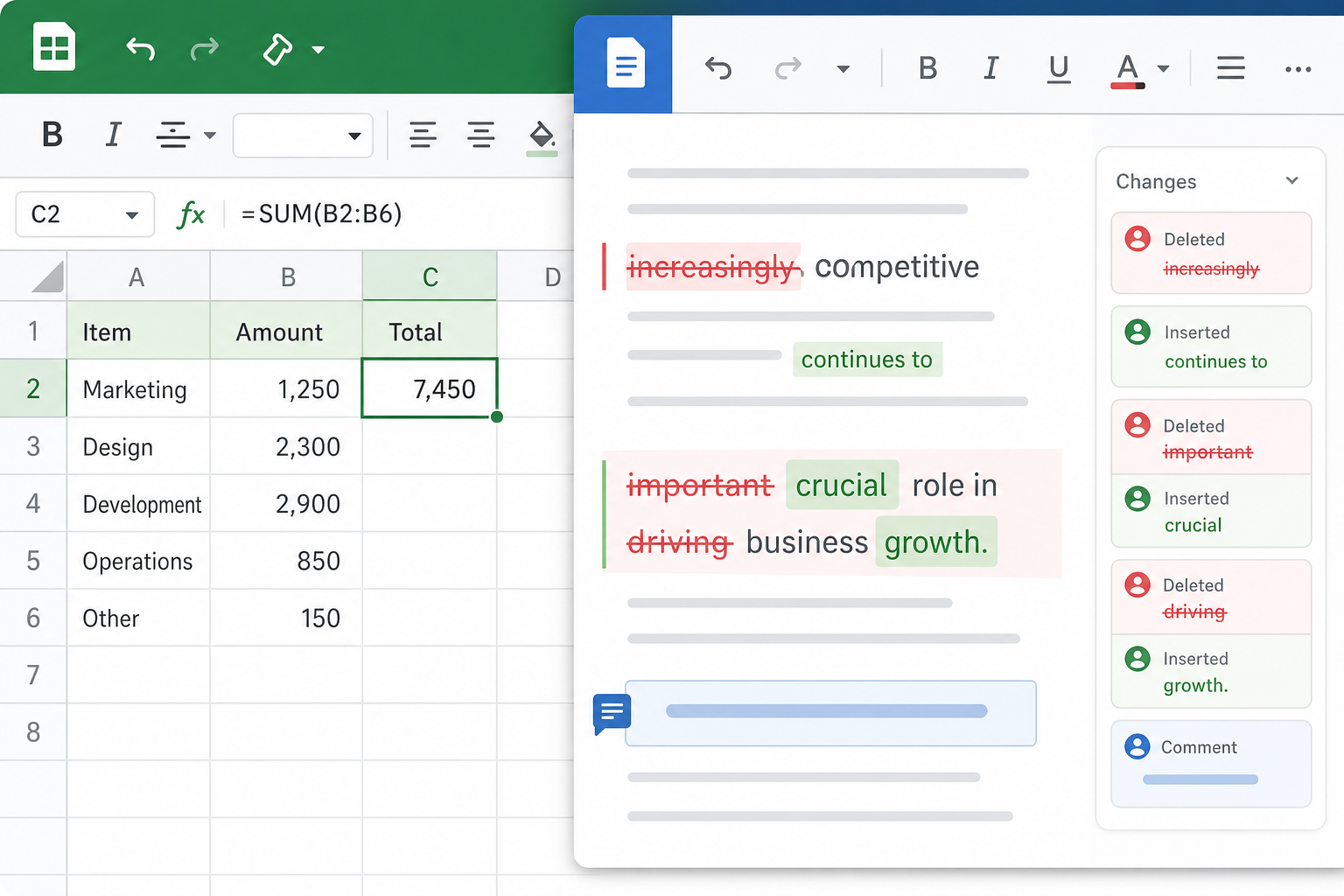
Task: Apply strikethrough in the spreadsheet toolbar
Action: point(173,135)
